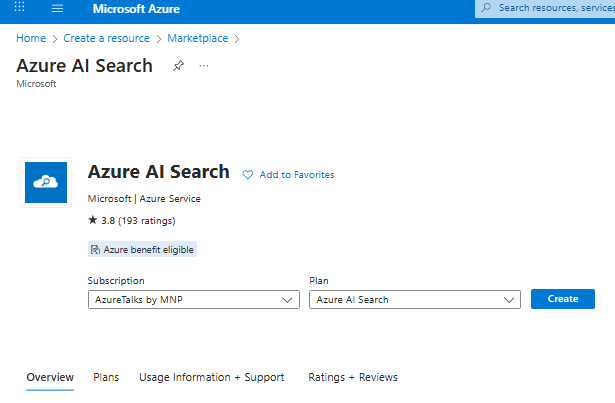Open the app launcher waffle icon
Image resolution: width=615 pixels, height=403 pixels.
[20, 8]
